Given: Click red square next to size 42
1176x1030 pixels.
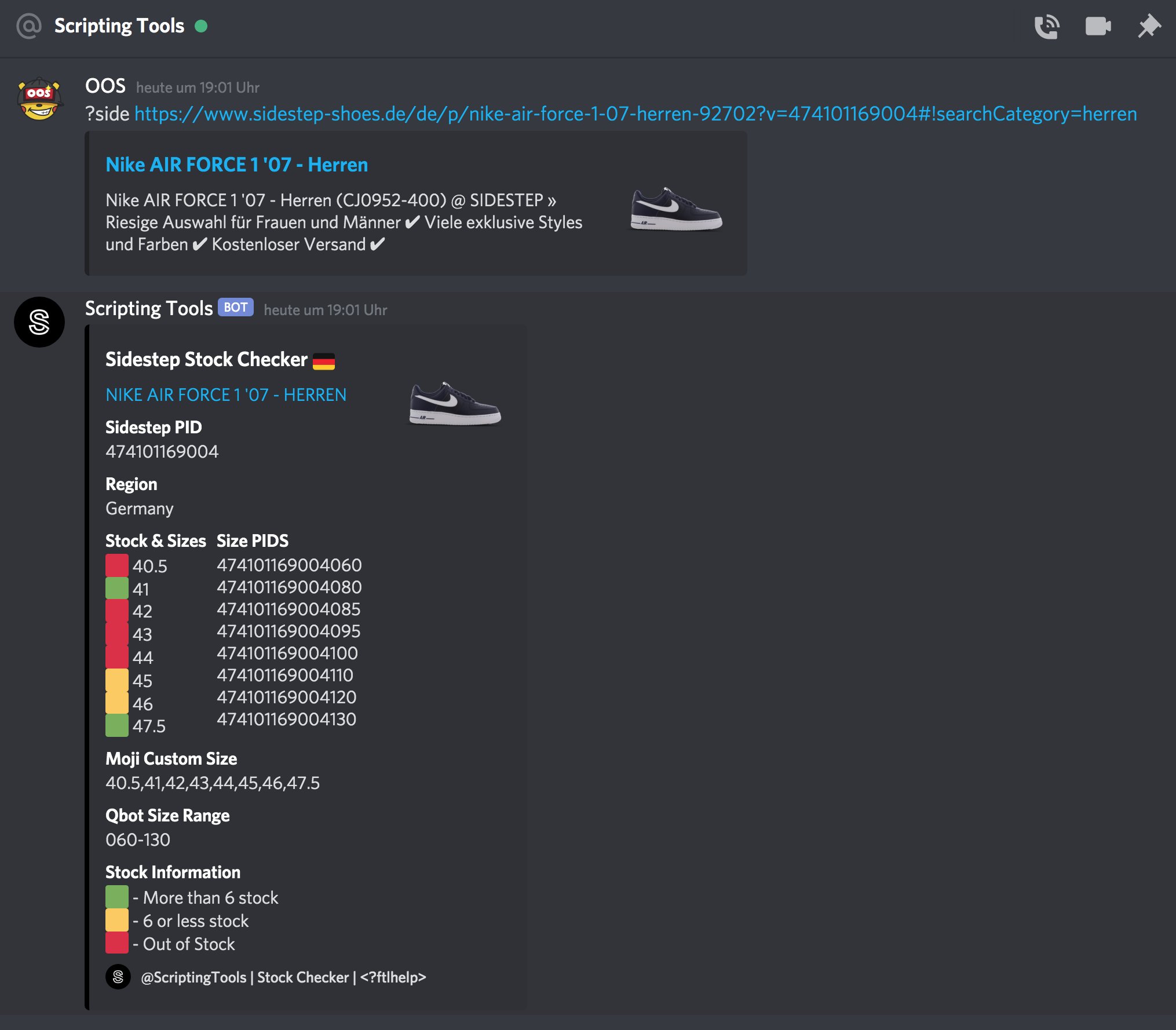Looking at the screenshot, I should tap(117, 611).
